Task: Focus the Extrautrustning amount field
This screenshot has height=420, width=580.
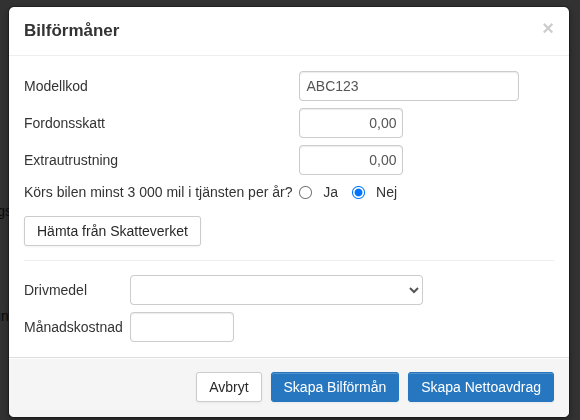Action: click(351, 160)
